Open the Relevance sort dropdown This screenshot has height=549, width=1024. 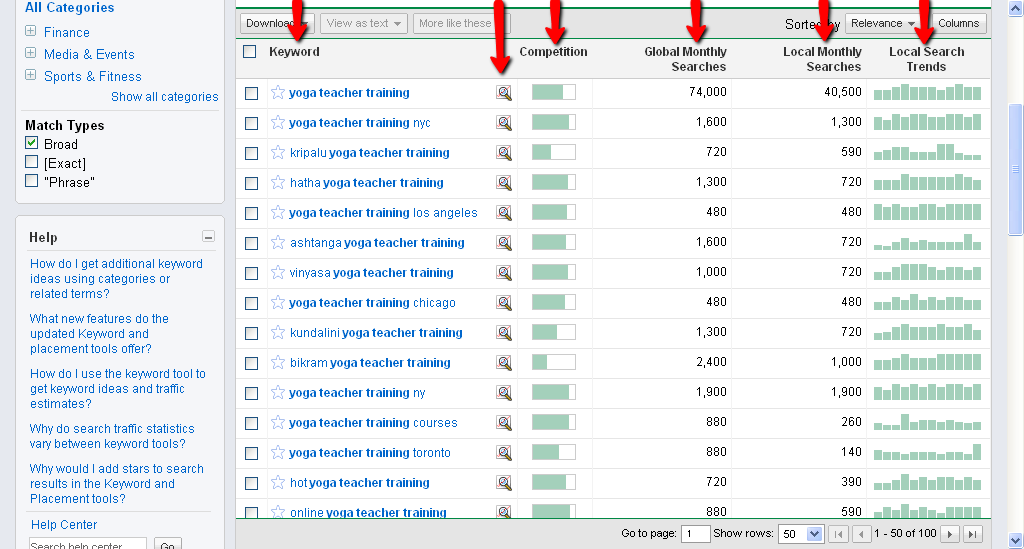coord(883,23)
